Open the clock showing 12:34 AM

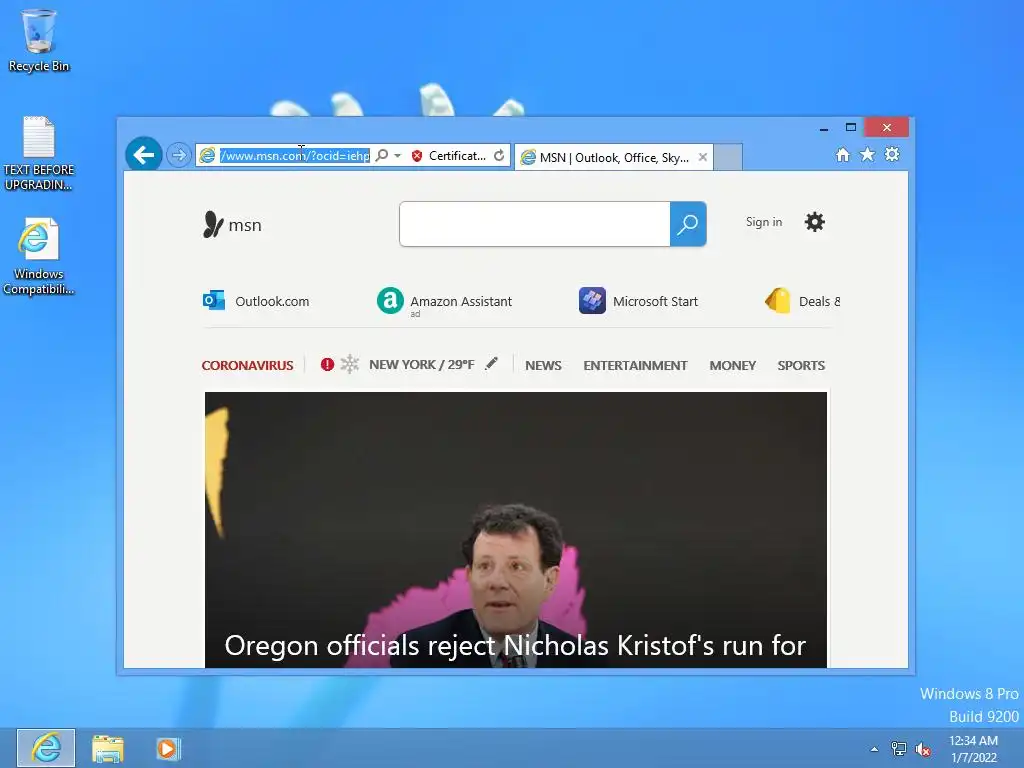click(973, 749)
